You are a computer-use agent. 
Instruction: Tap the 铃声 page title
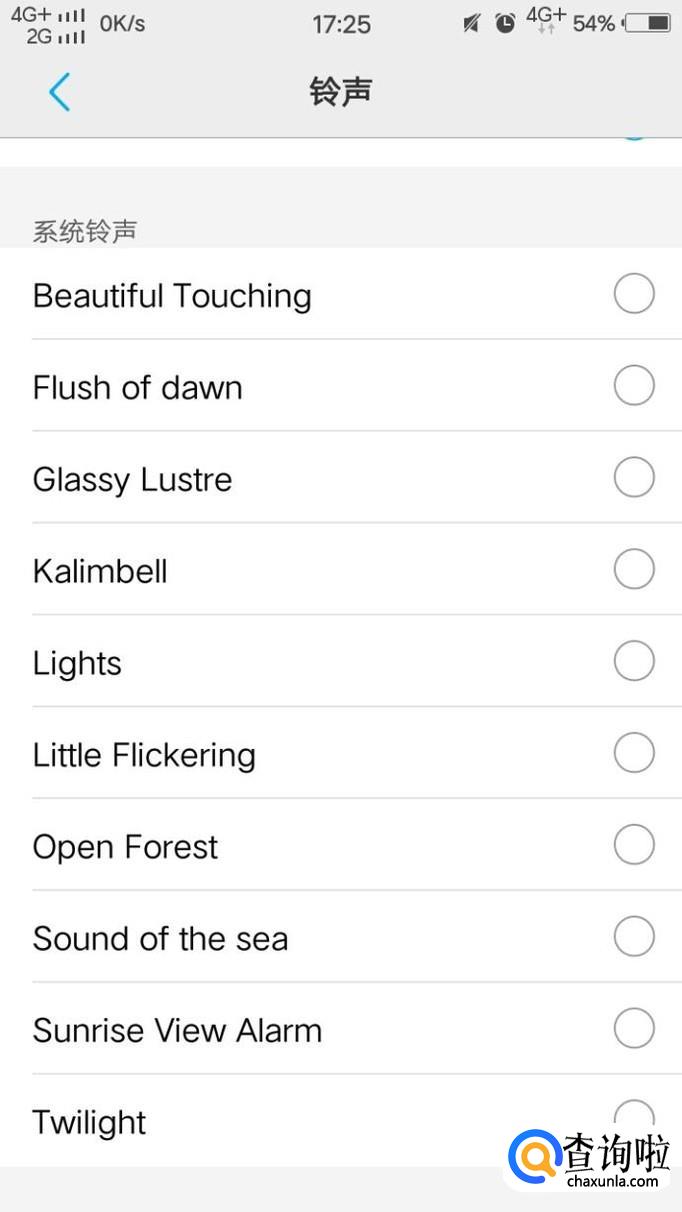(340, 92)
